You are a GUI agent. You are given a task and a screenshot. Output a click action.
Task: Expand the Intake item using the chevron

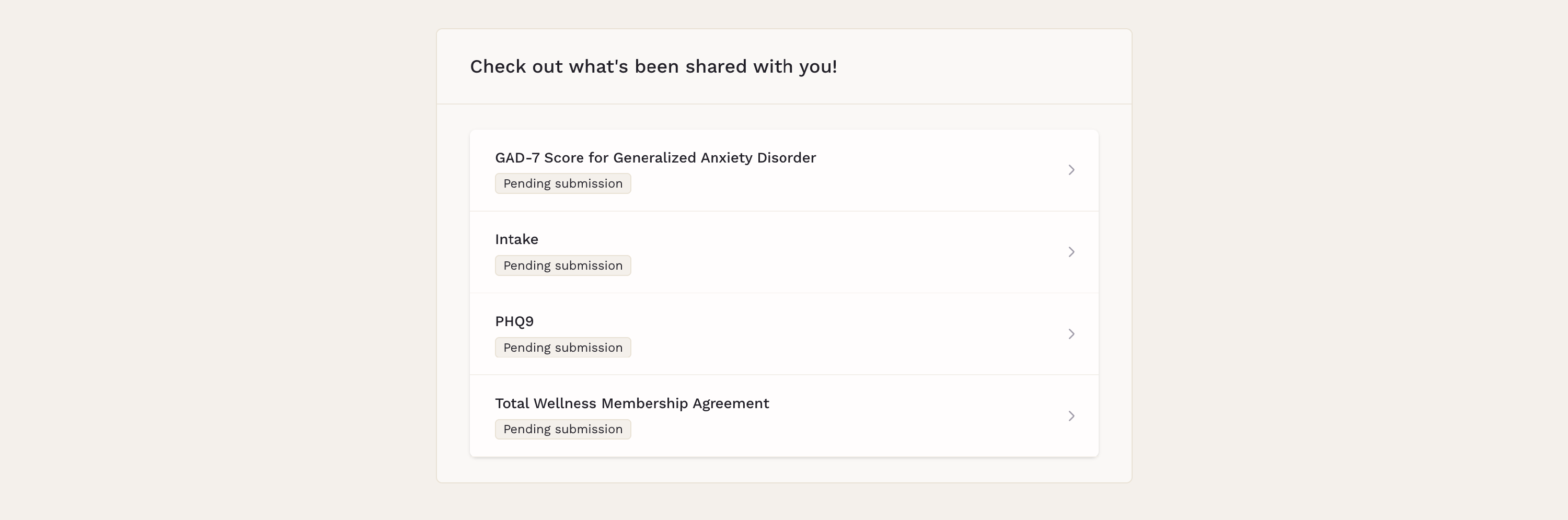coord(1071,252)
